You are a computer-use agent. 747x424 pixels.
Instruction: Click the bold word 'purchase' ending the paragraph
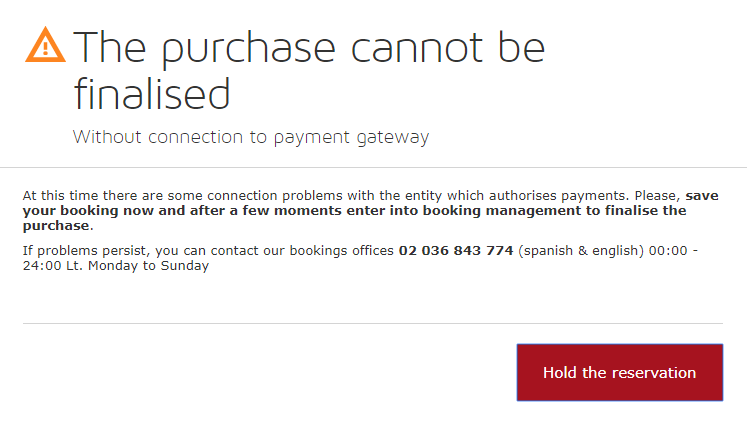[56, 226]
